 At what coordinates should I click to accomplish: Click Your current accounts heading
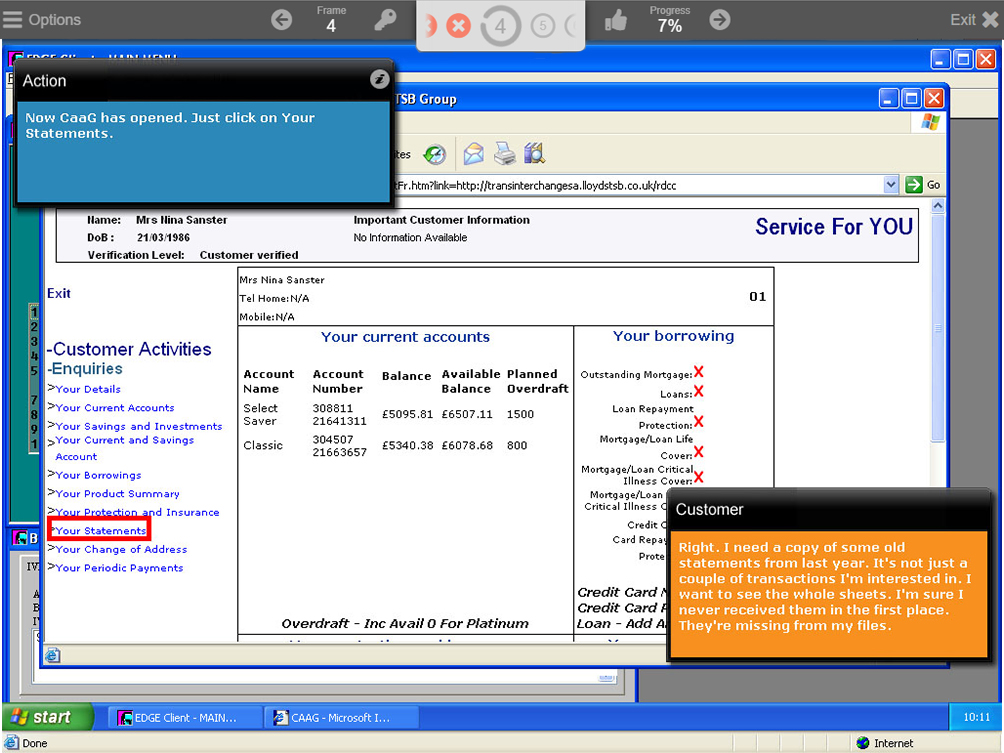coord(405,337)
